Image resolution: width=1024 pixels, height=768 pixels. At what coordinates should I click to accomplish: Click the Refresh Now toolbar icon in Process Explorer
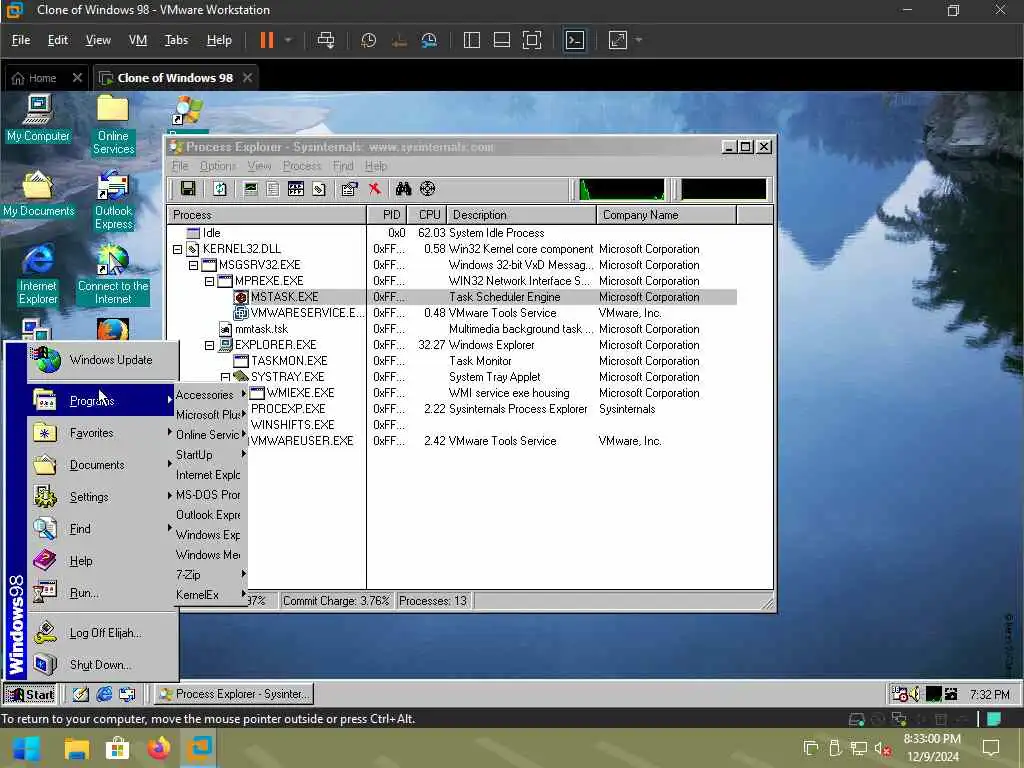(220, 189)
